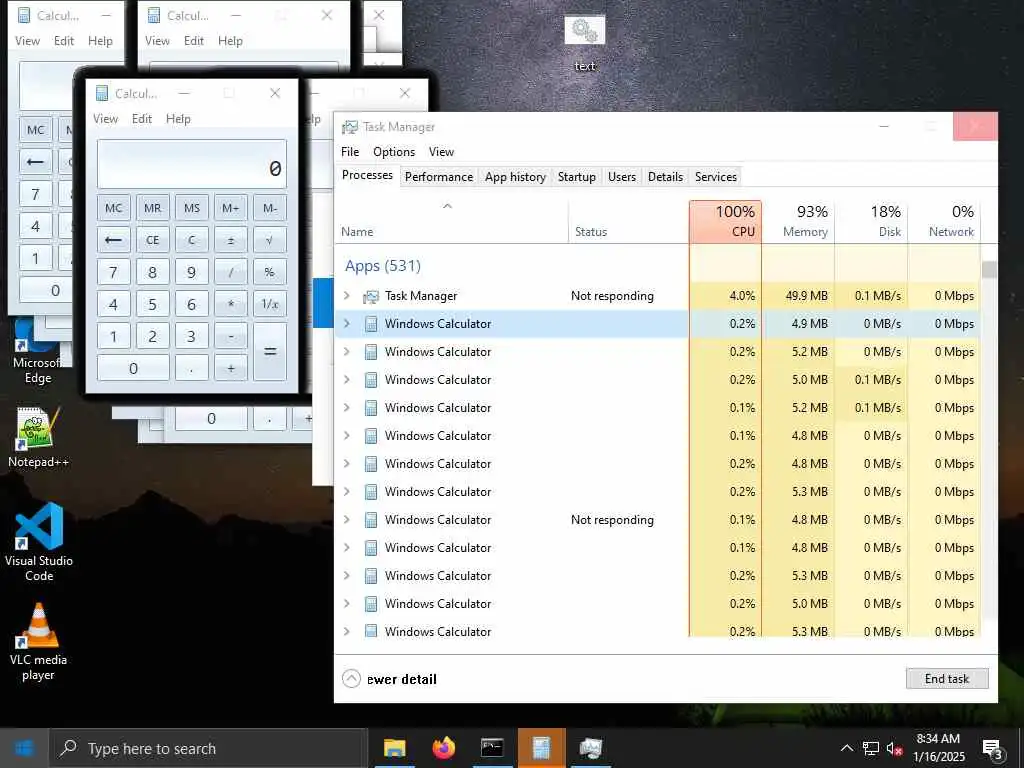Viewport: 1024px width, 768px height.
Task: Click the Windows Start button
Action: [24, 748]
